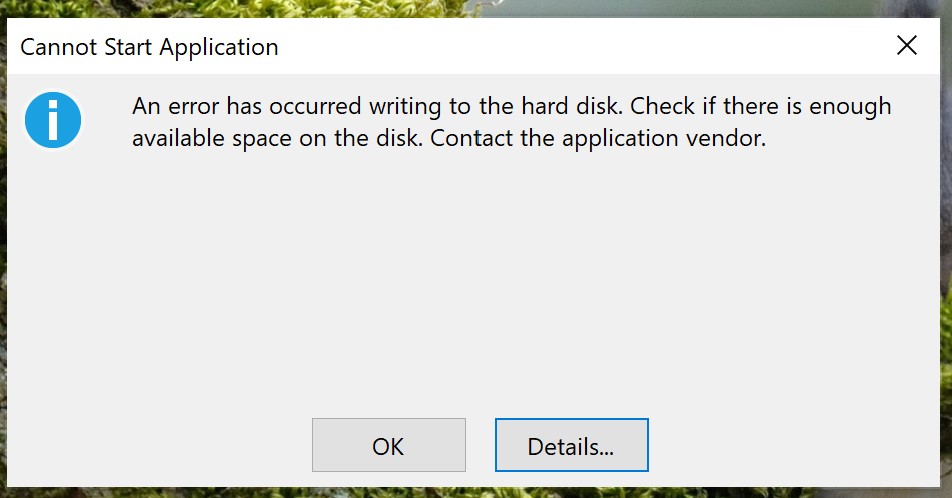Click the blank space right of Details
952x498 pixels.
(790, 445)
